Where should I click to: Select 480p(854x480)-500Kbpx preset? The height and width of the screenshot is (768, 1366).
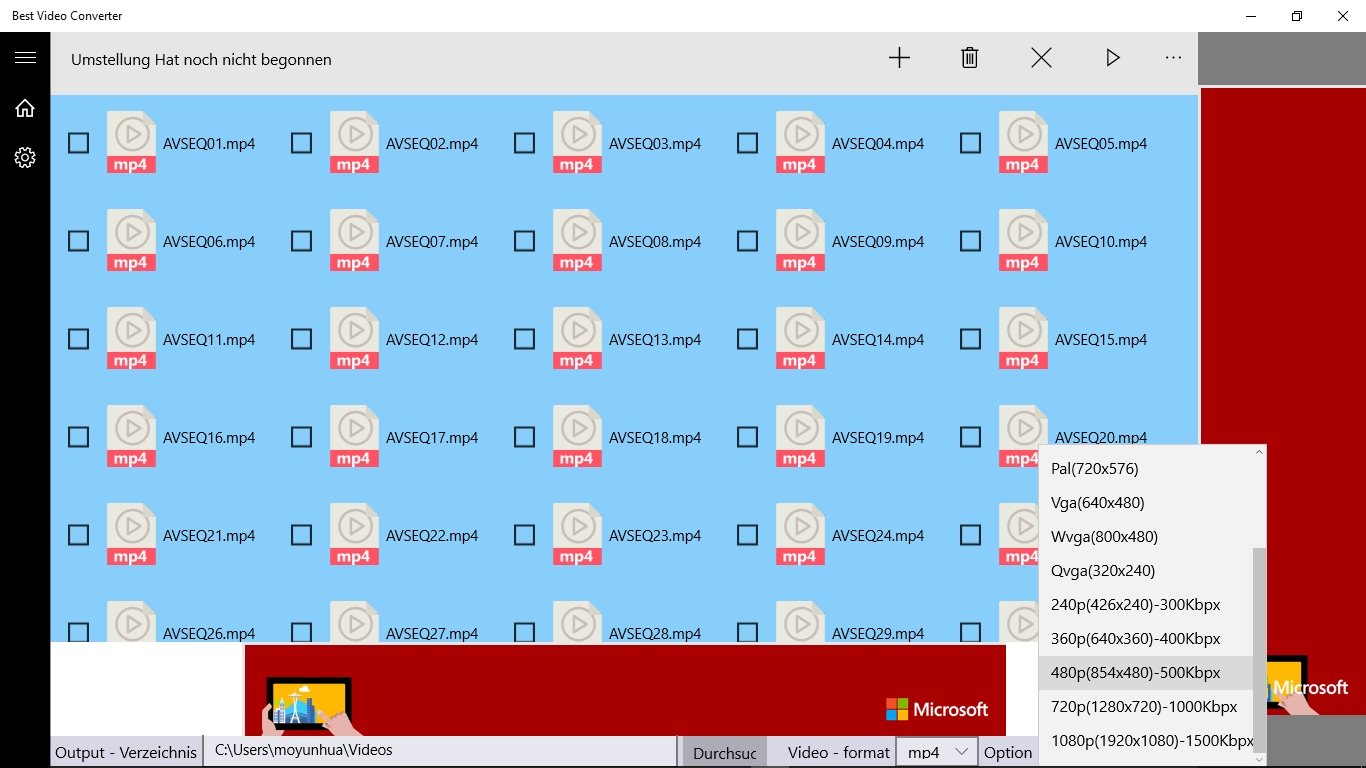pyautogui.click(x=1145, y=672)
